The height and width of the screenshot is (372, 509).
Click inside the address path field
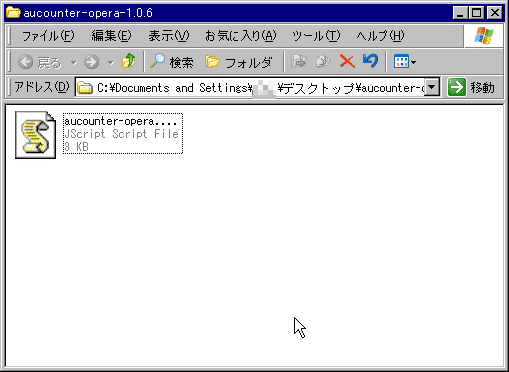tap(250, 88)
